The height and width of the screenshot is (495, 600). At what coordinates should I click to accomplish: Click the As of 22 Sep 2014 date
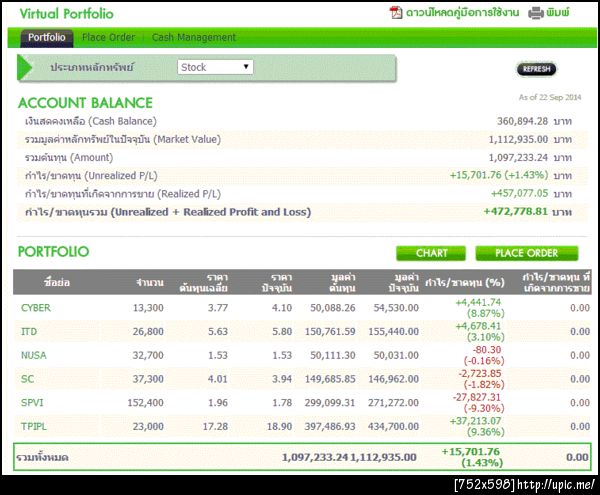[x=550, y=97]
